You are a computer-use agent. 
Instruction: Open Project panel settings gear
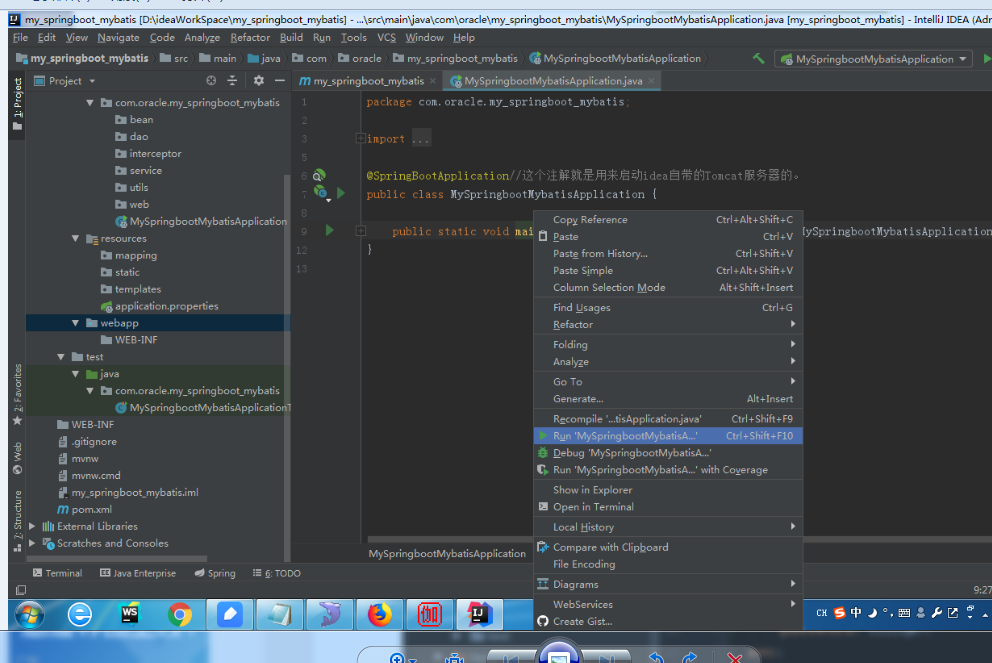pos(259,80)
